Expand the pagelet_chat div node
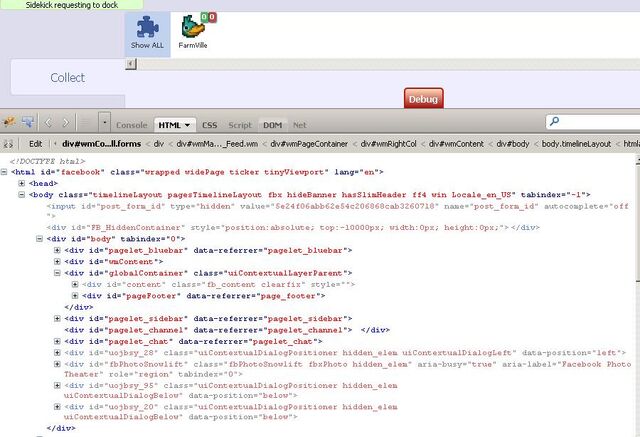 [57, 342]
